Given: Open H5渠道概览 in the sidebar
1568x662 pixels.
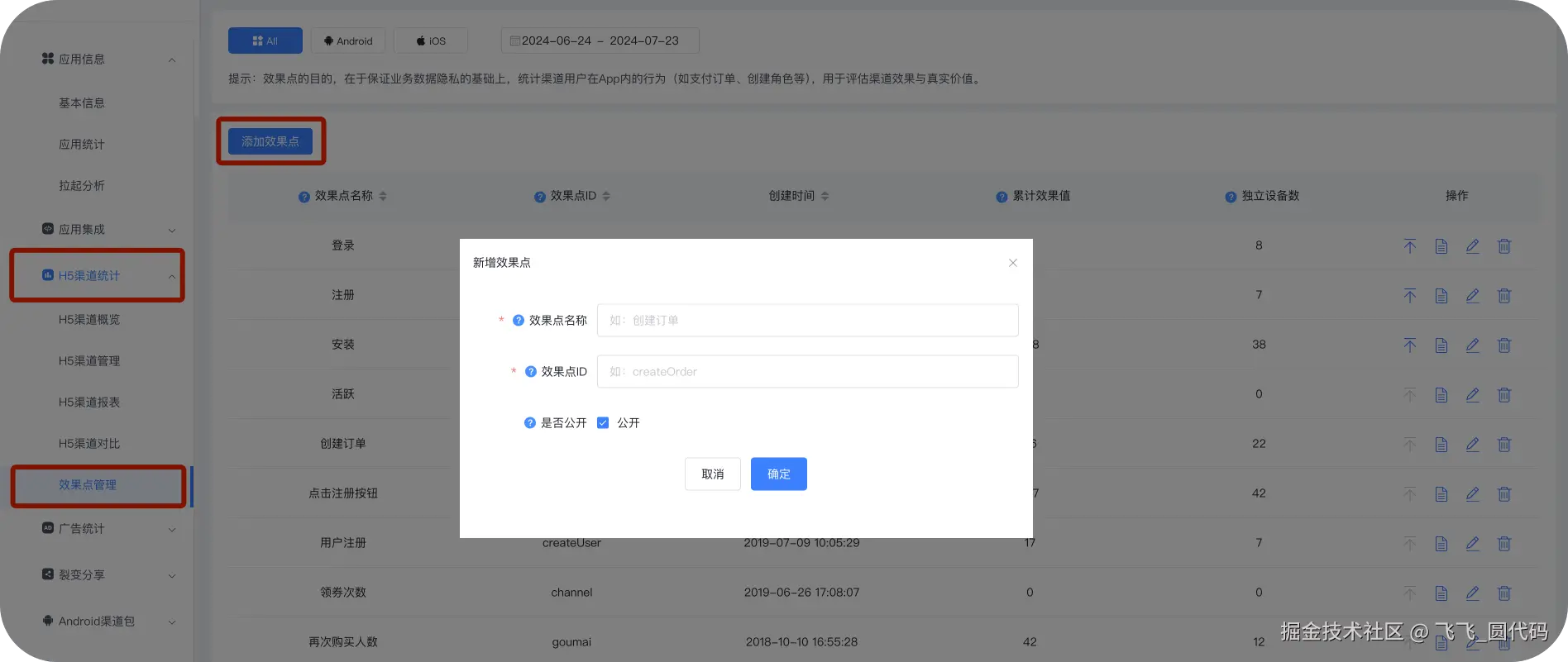Looking at the screenshot, I should point(89,319).
